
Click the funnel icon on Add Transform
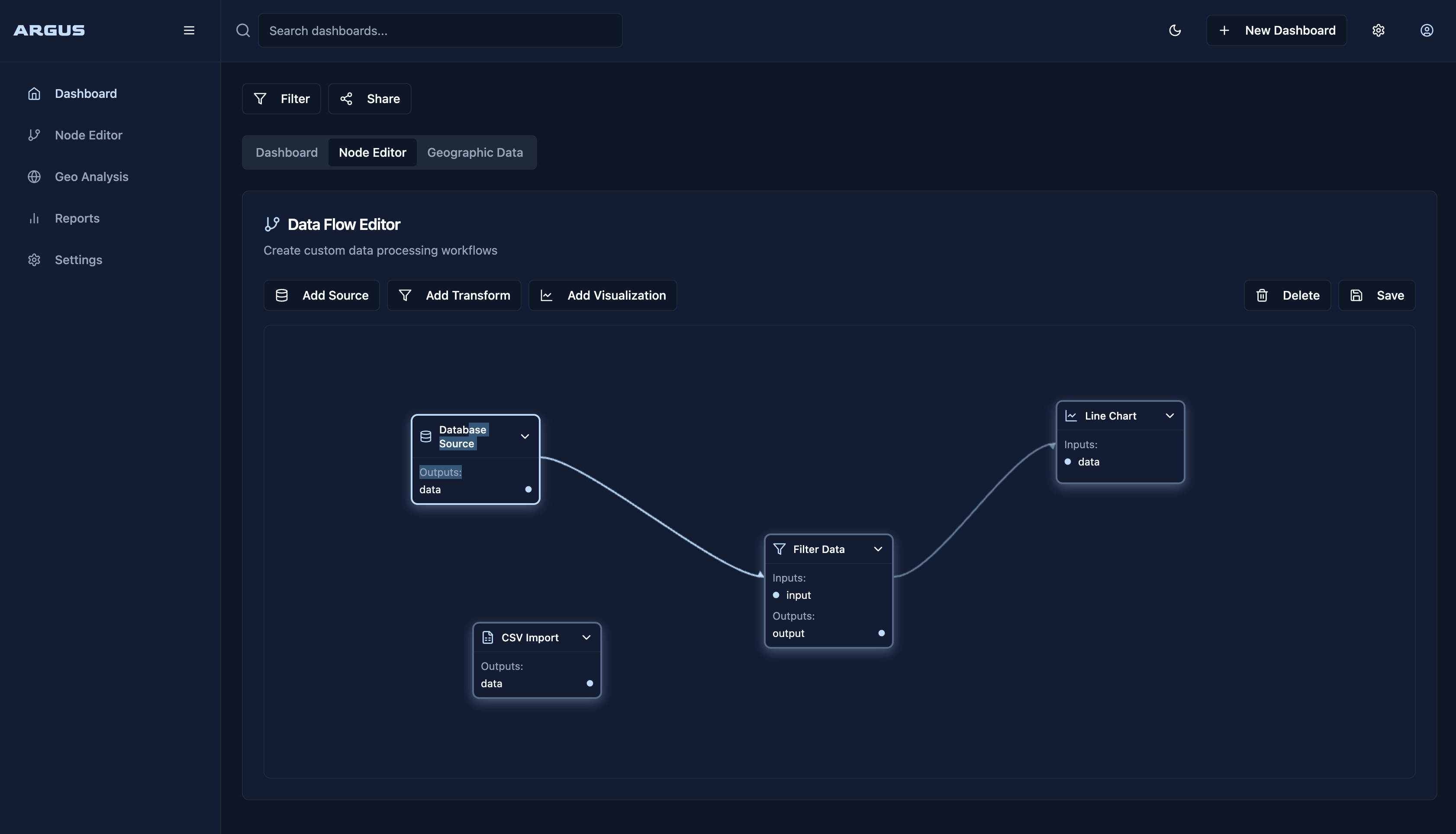406,295
